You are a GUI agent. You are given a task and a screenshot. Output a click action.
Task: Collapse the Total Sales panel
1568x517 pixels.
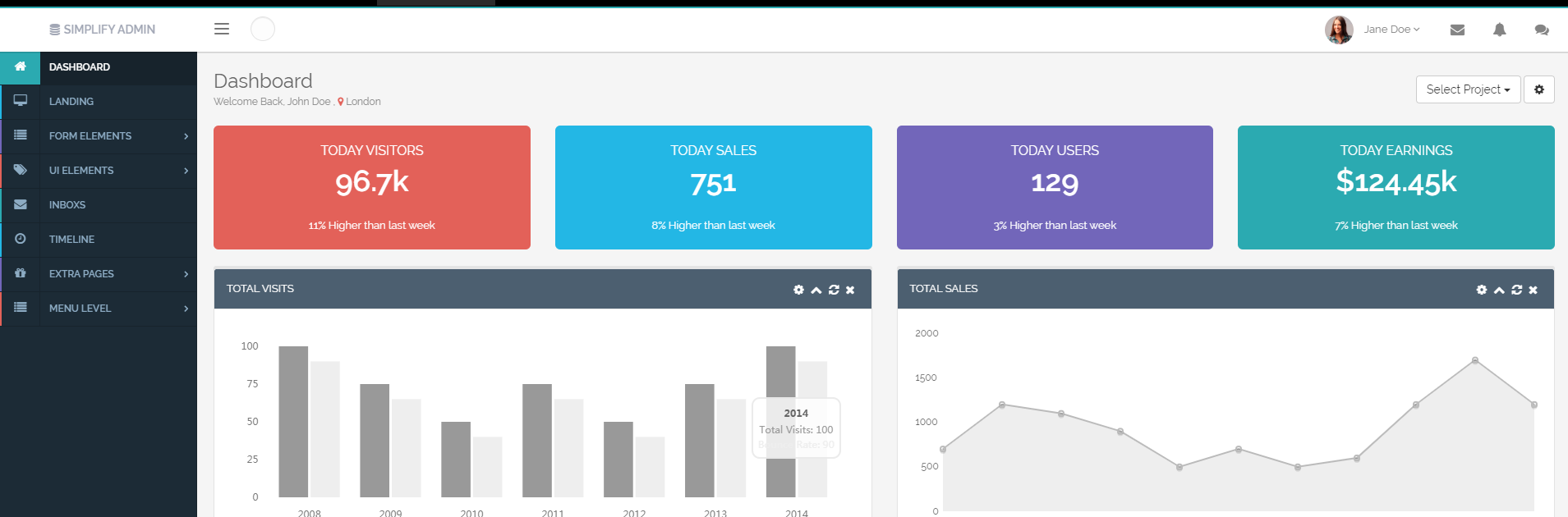pyautogui.click(x=1498, y=290)
